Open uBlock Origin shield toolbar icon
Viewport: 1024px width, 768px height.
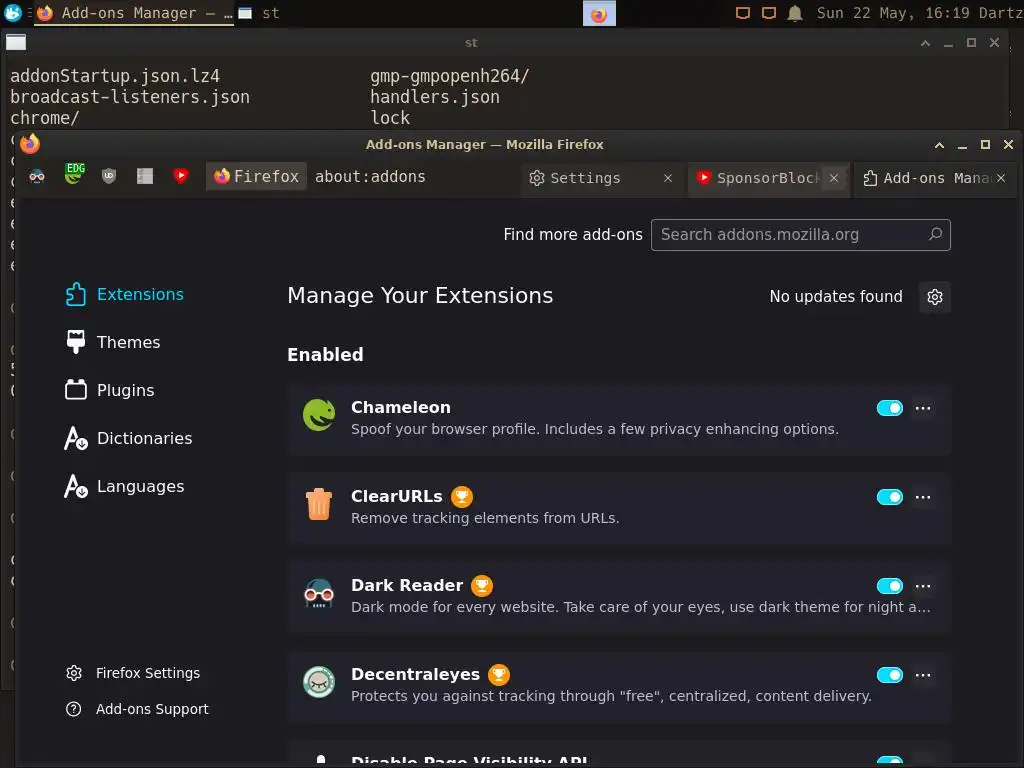click(109, 176)
